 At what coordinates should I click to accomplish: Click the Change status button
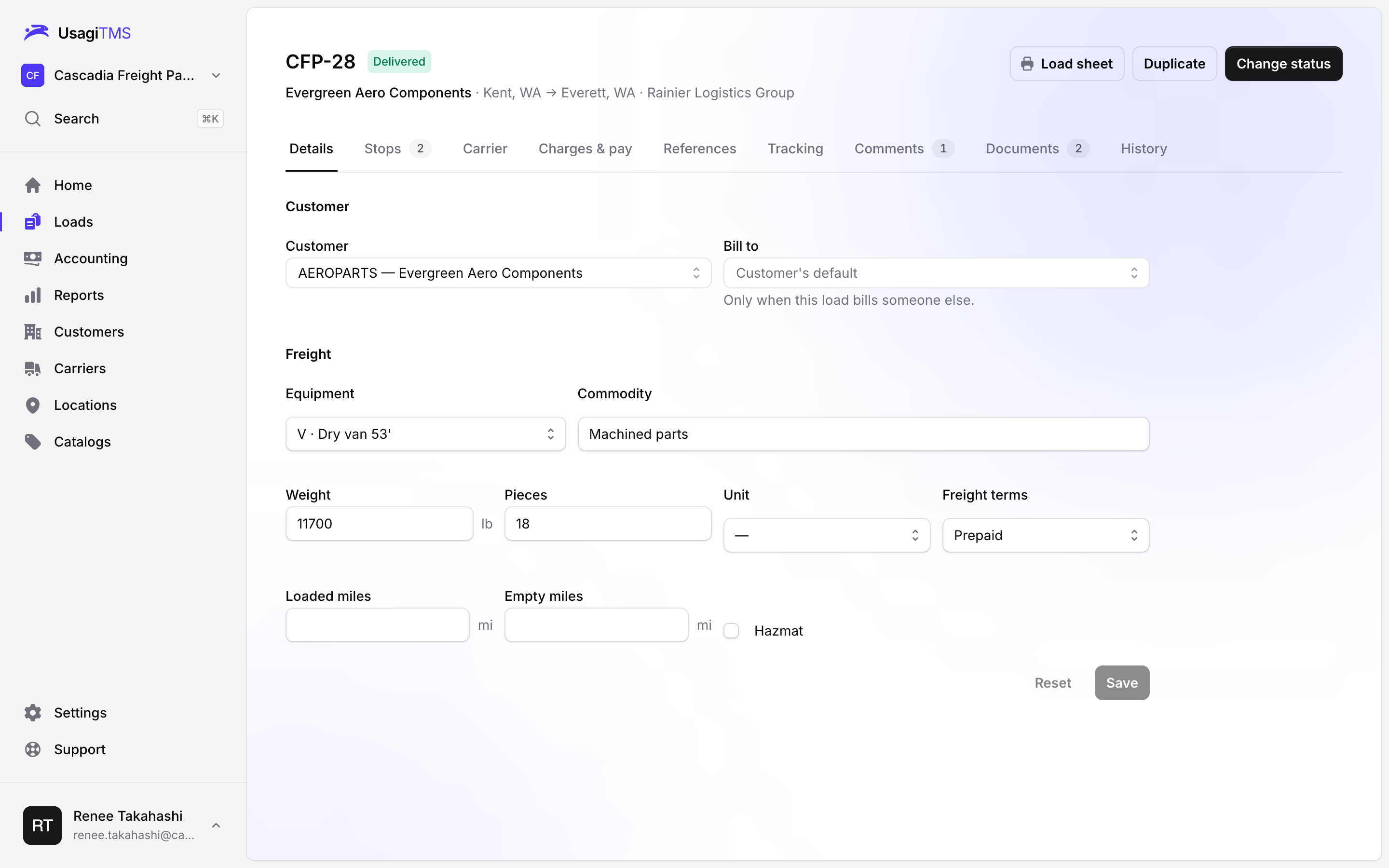pyautogui.click(x=1283, y=64)
